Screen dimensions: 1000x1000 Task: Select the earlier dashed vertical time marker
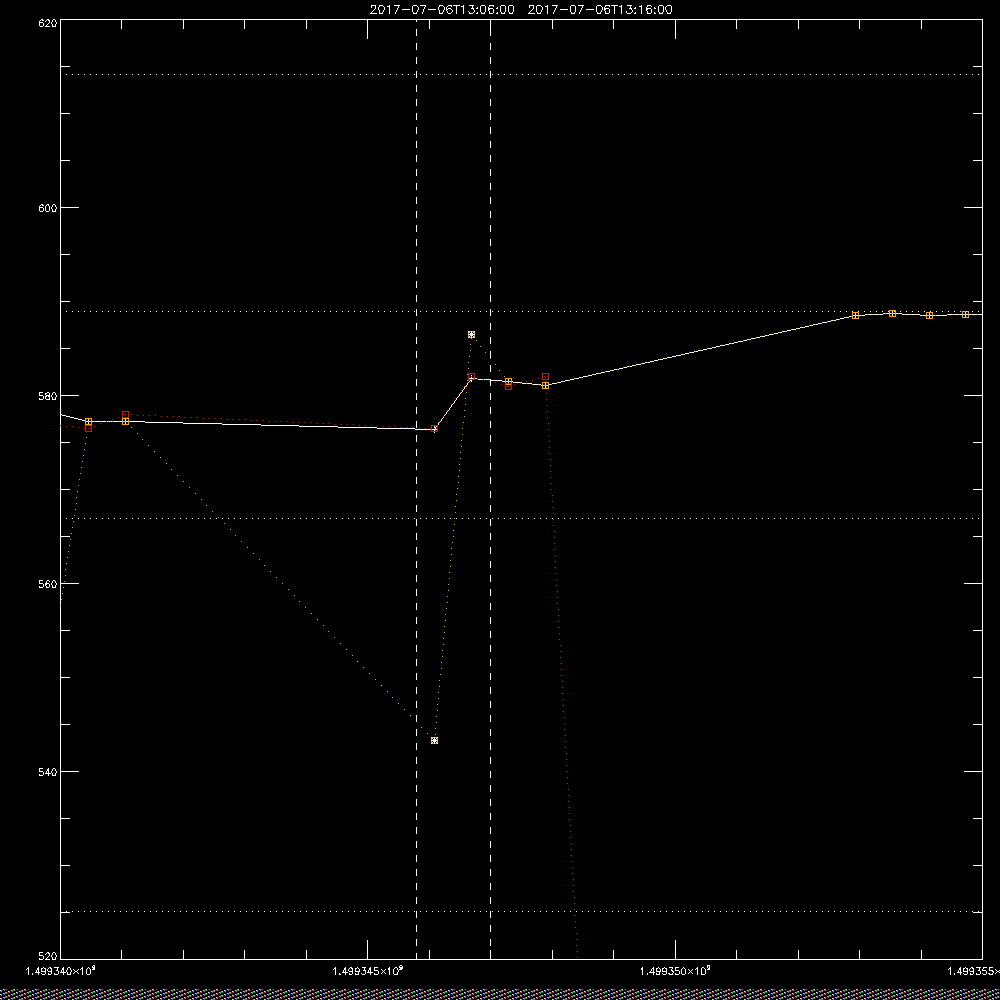[416, 489]
